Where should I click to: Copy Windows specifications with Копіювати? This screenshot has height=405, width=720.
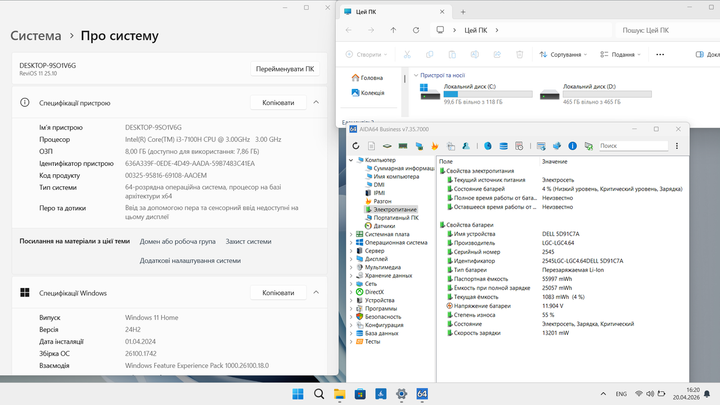pyautogui.click(x=278, y=292)
